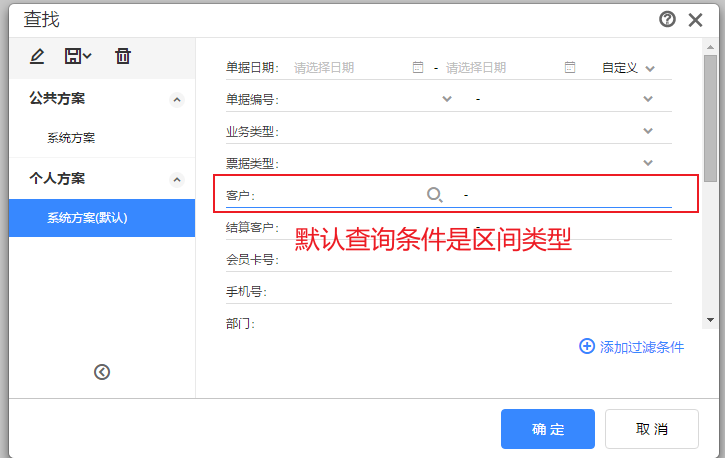Image resolution: width=725 pixels, height=458 pixels.
Task: Click the plus icon beside 添加过滤条件
Action: click(x=587, y=346)
